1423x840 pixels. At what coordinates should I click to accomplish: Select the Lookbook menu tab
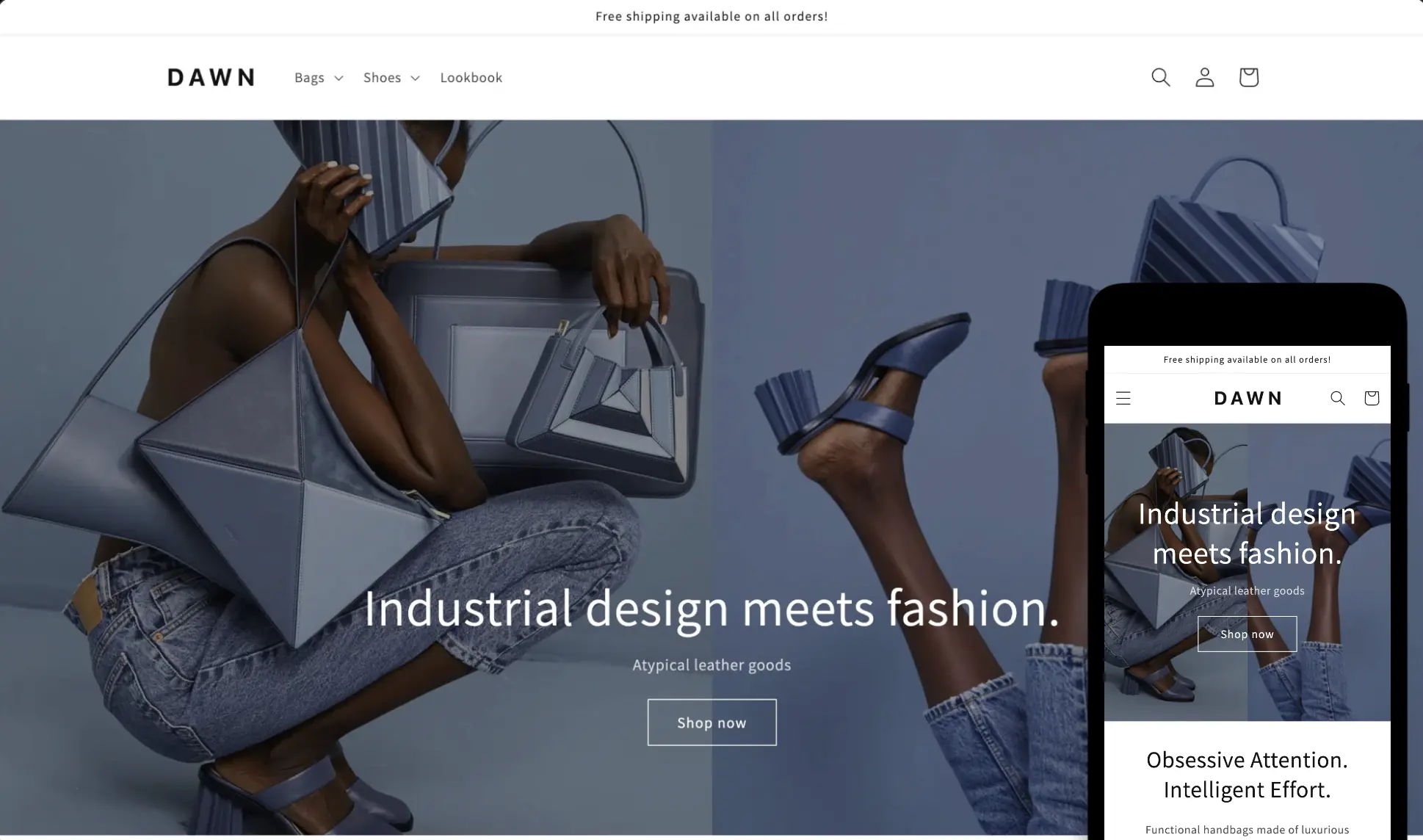coord(471,77)
